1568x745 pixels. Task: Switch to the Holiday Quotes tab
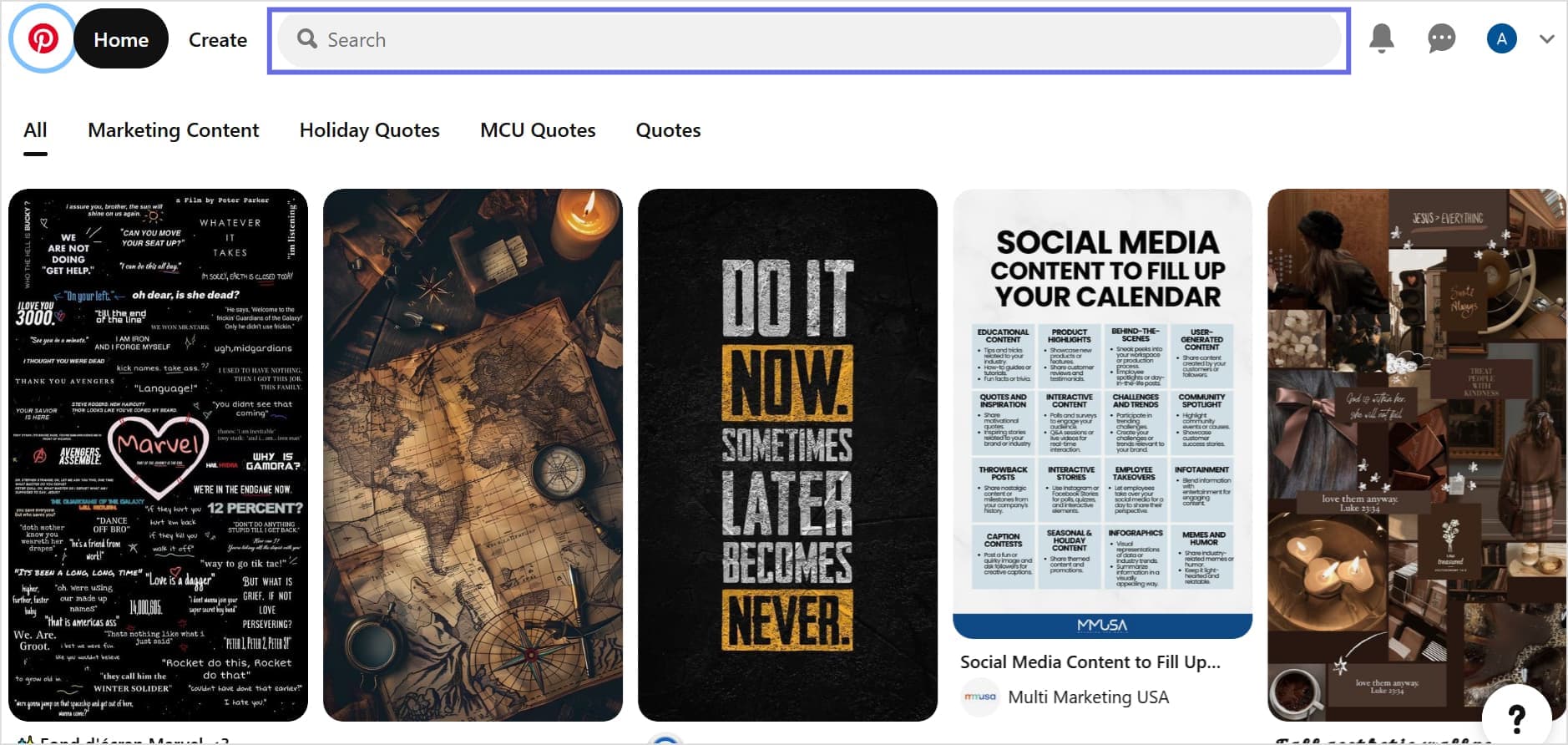[370, 130]
